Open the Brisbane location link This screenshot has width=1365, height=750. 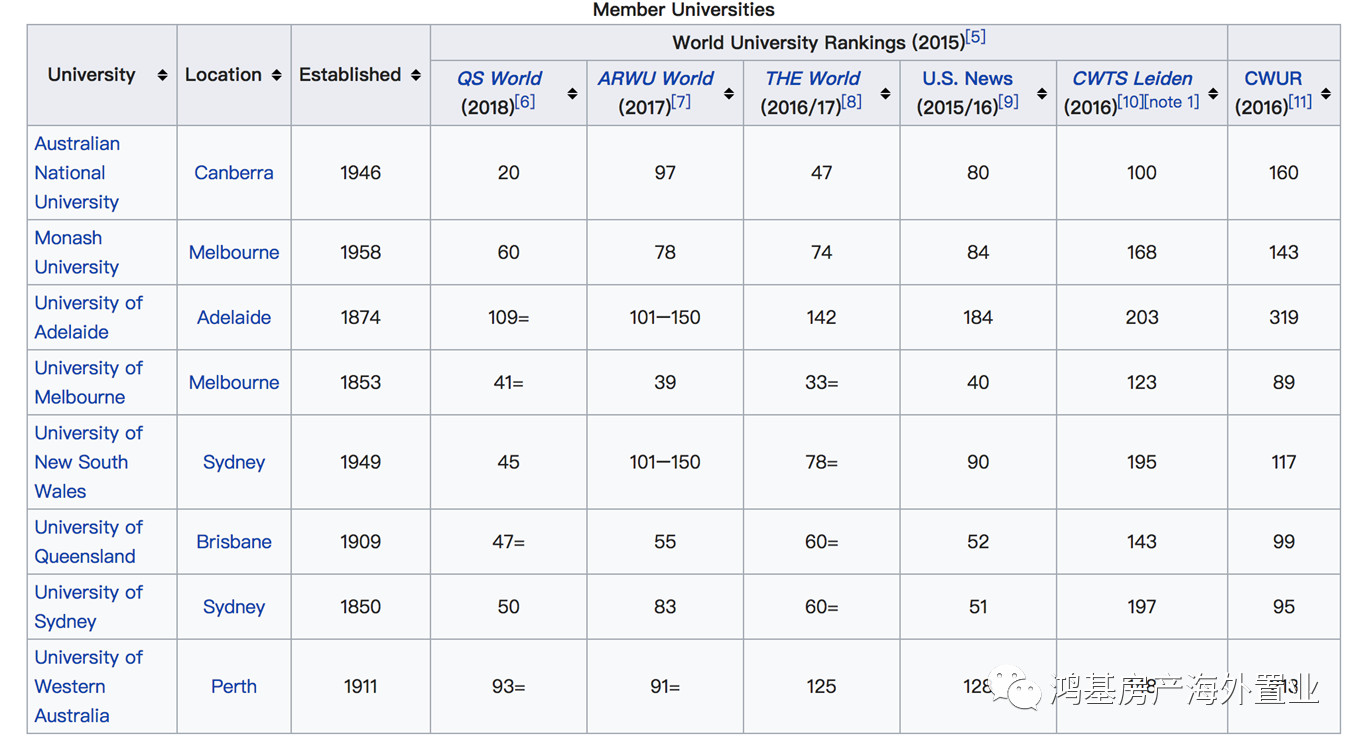pyautogui.click(x=234, y=542)
